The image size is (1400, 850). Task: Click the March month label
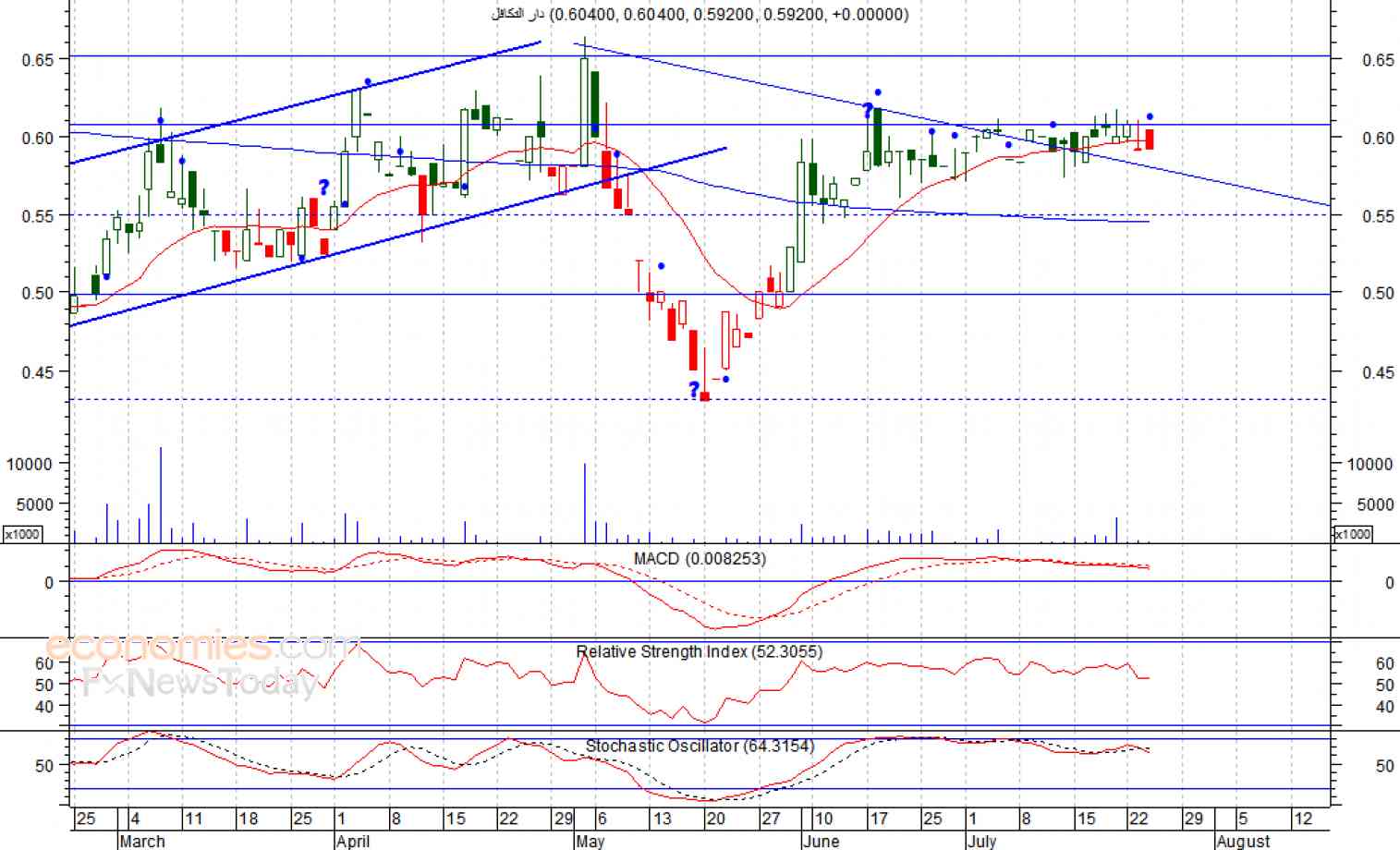141,842
